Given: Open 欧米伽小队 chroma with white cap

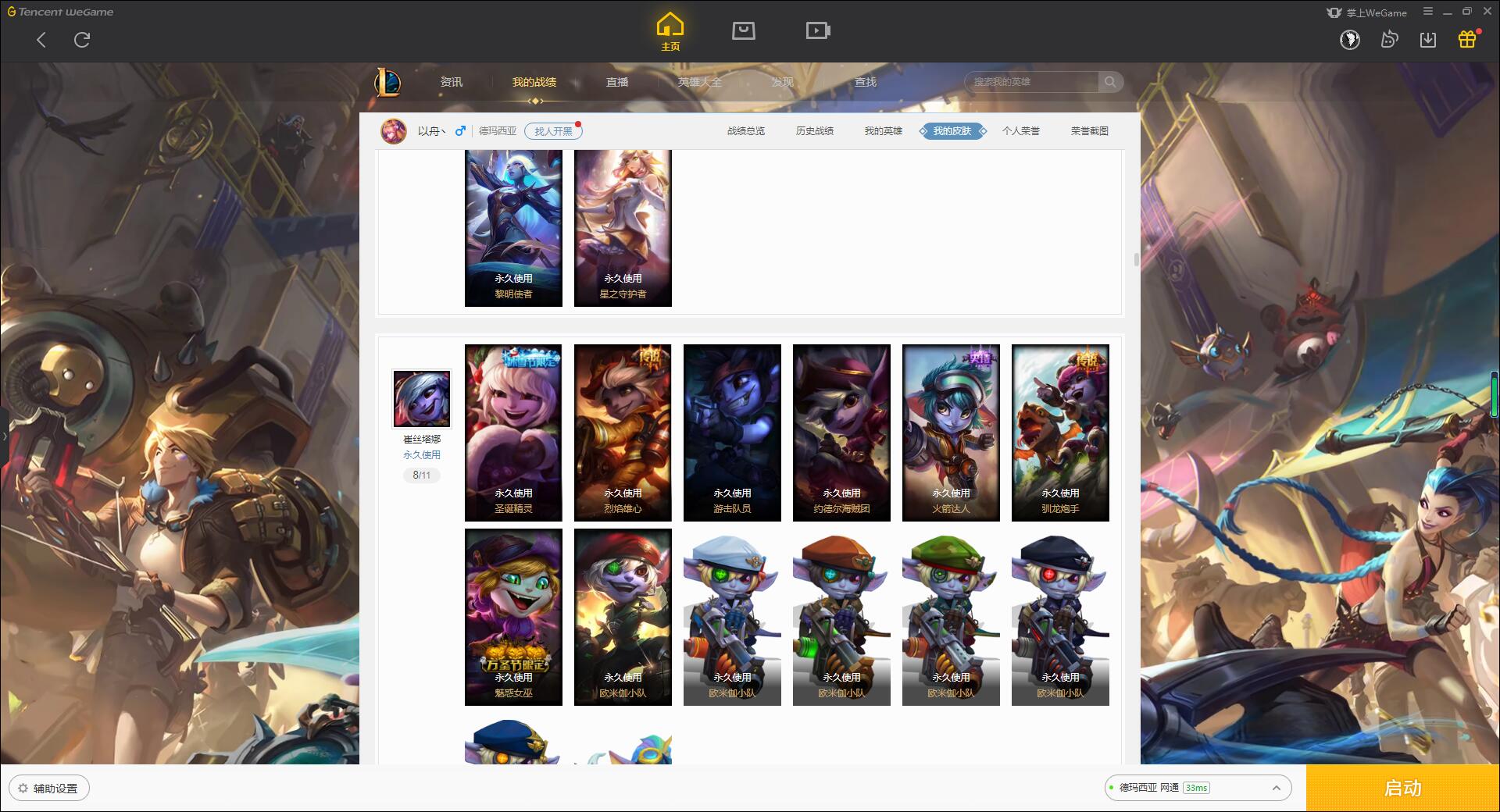Looking at the screenshot, I should click(x=732, y=617).
